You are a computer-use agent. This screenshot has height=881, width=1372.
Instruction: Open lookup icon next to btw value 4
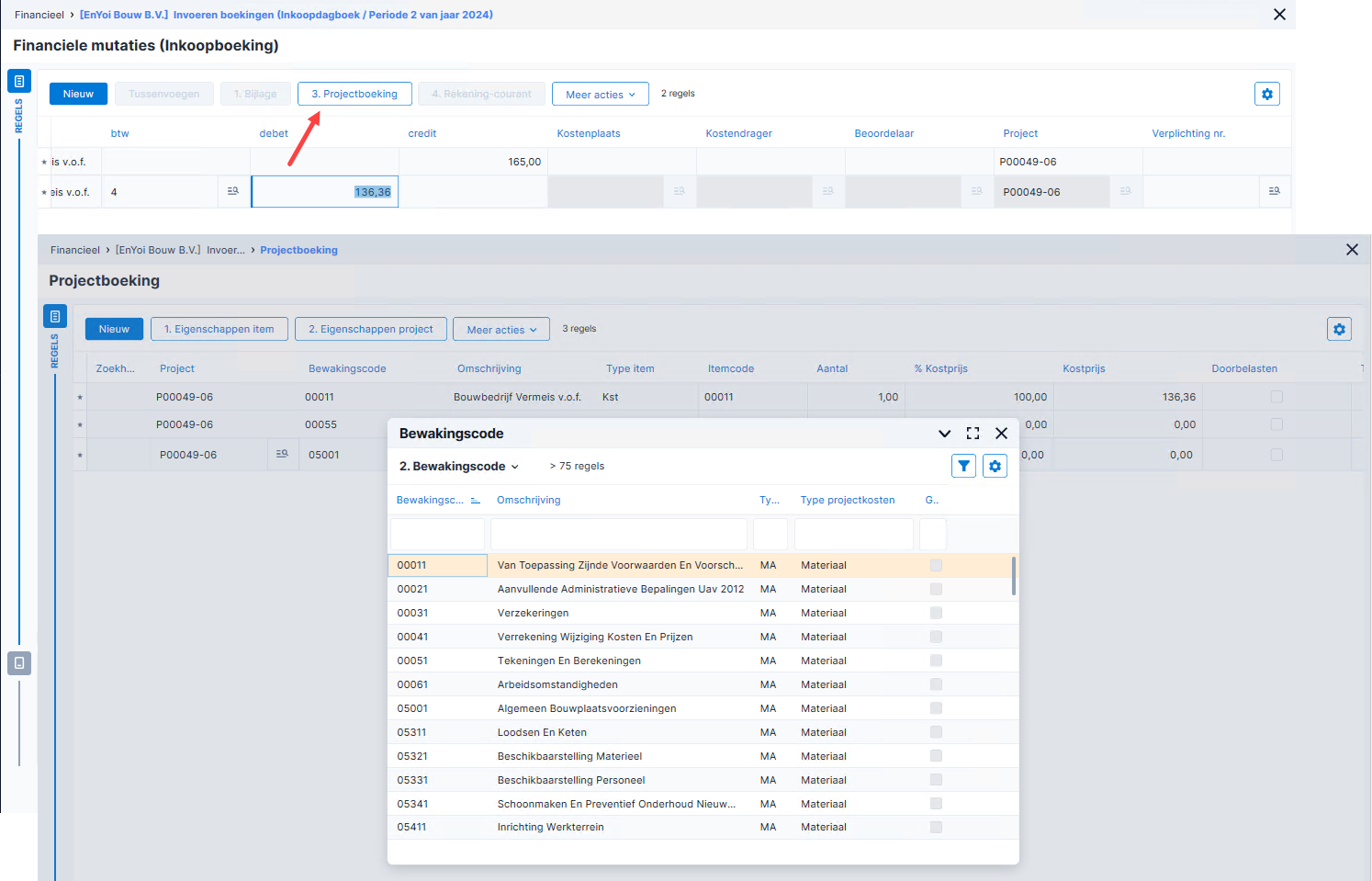[x=233, y=191]
